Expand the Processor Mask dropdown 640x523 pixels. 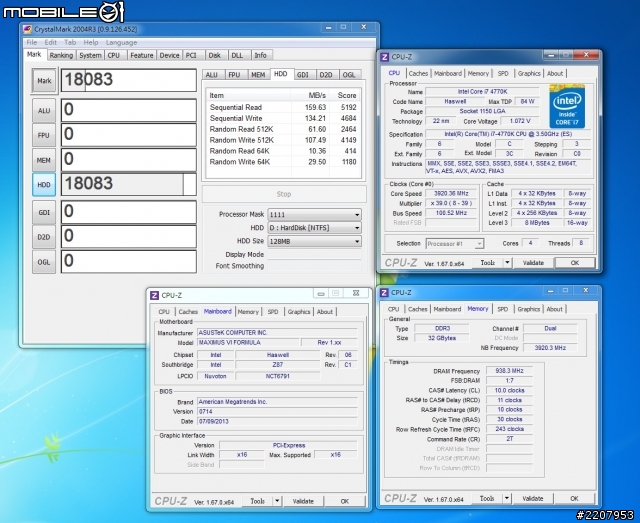coord(357,215)
